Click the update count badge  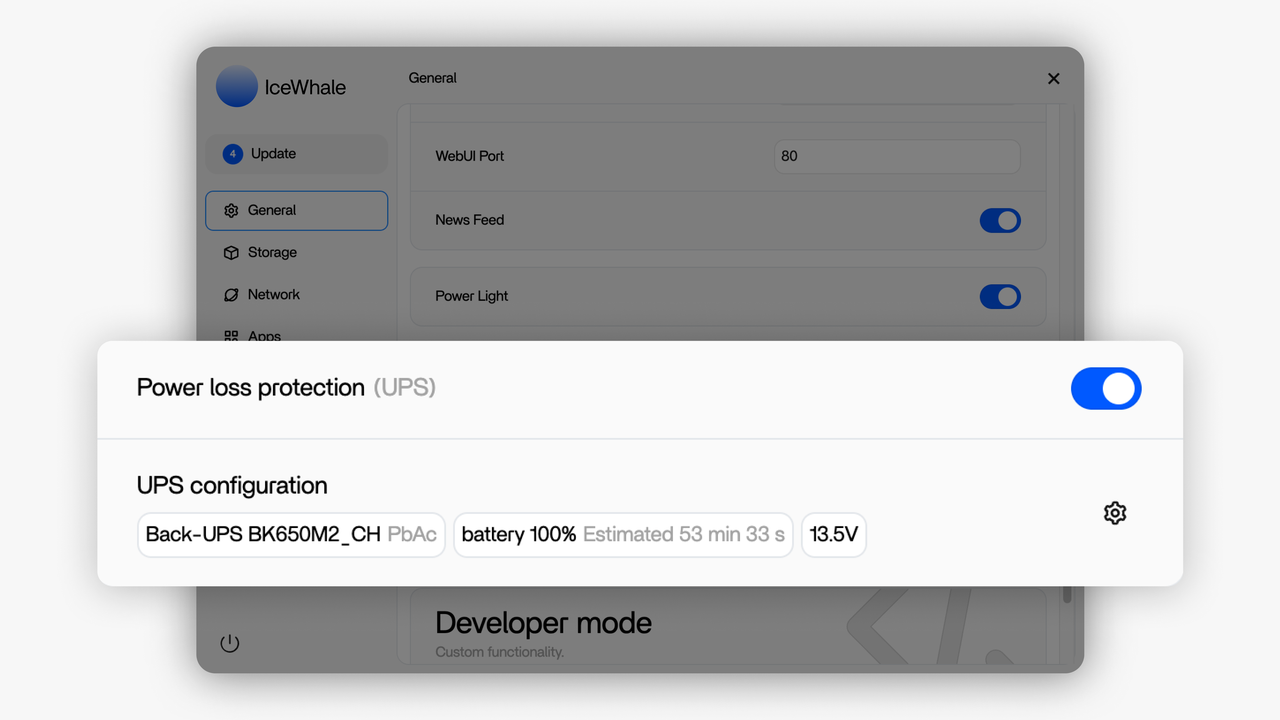click(x=233, y=154)
